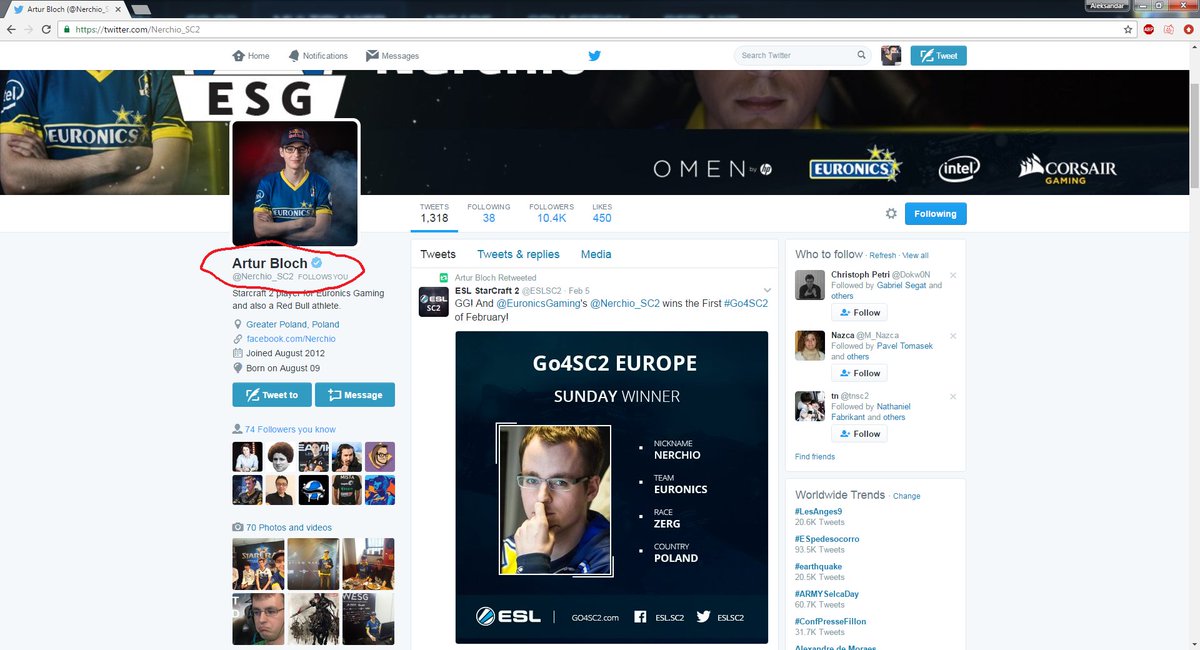Expand tweet options chevron on ESL tweet
The width and height of the screenshot is (1200, 650).
tap(767, 290)
